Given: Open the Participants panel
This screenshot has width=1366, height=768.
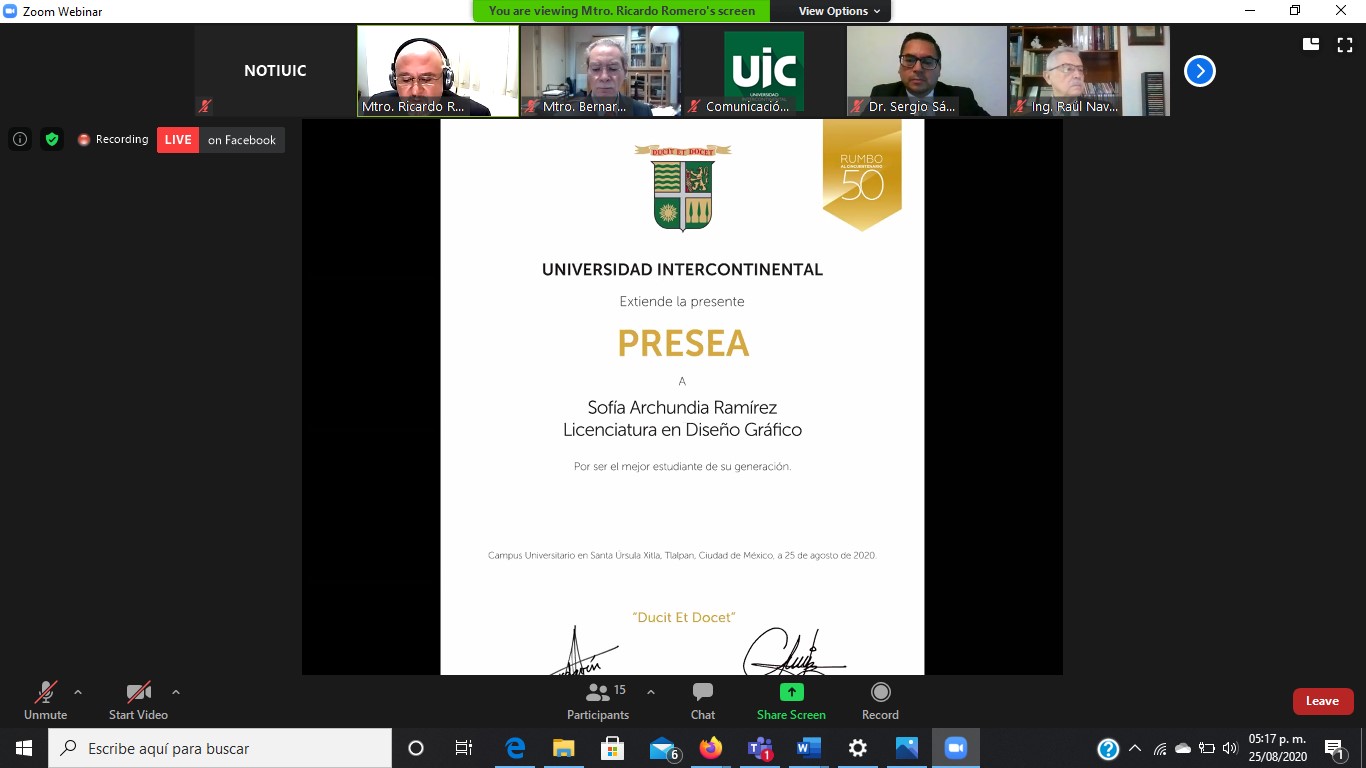Looking at the screenshot, I should click(598, 700).
